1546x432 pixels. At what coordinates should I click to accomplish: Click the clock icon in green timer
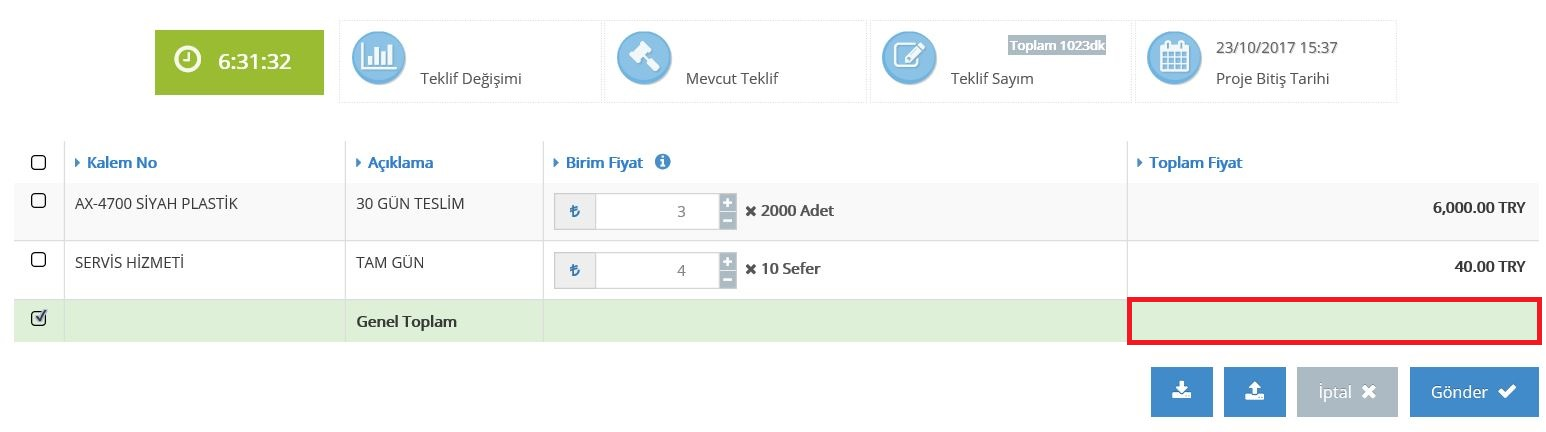pos(187,61)
